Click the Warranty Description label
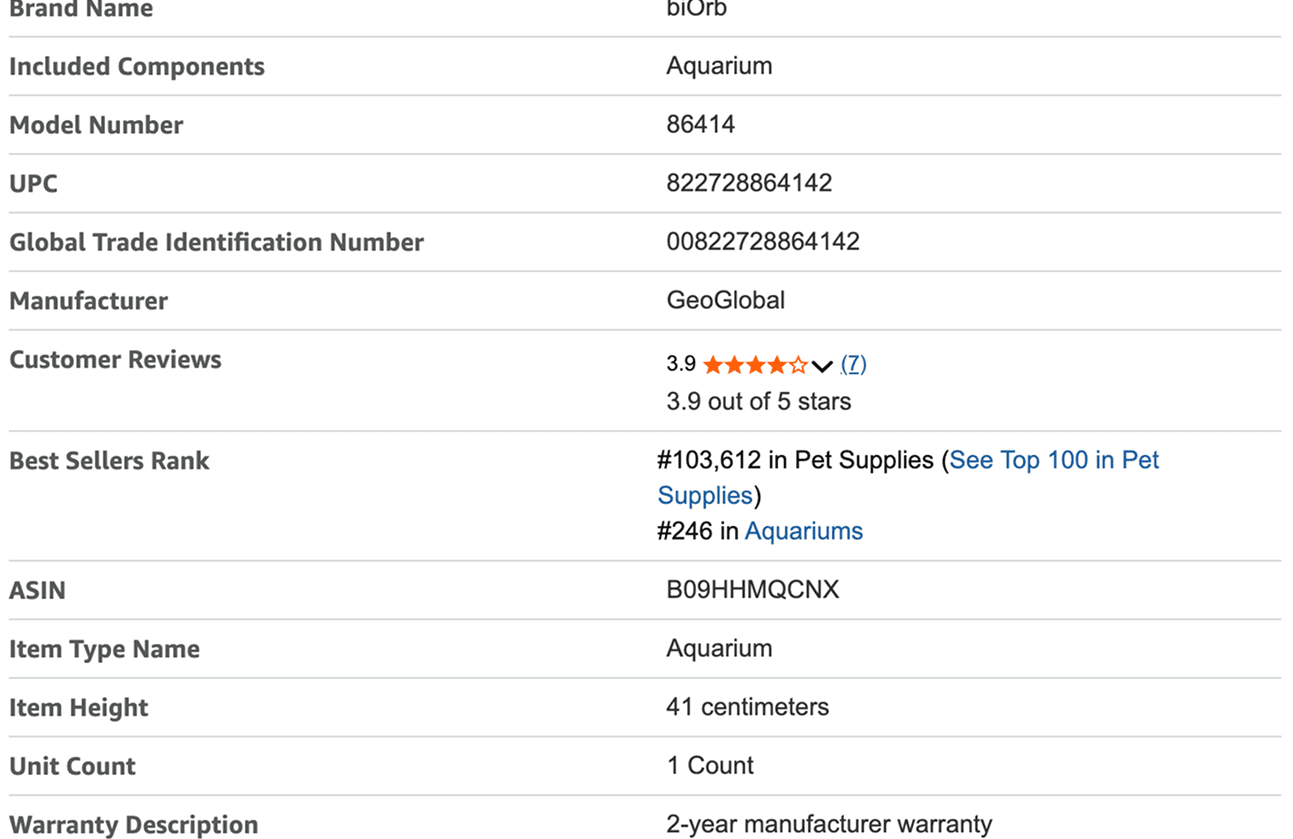Screen dimensions: 1293x839 [x=133, y=825]
